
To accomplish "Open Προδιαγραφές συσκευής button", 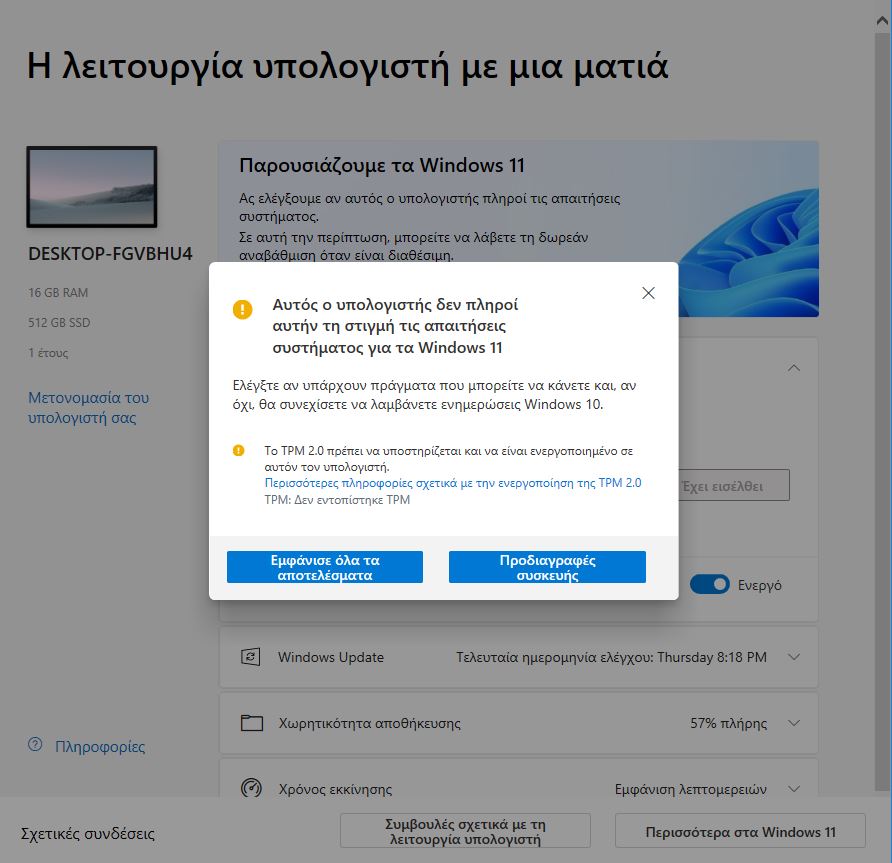I will pos(547,567).
